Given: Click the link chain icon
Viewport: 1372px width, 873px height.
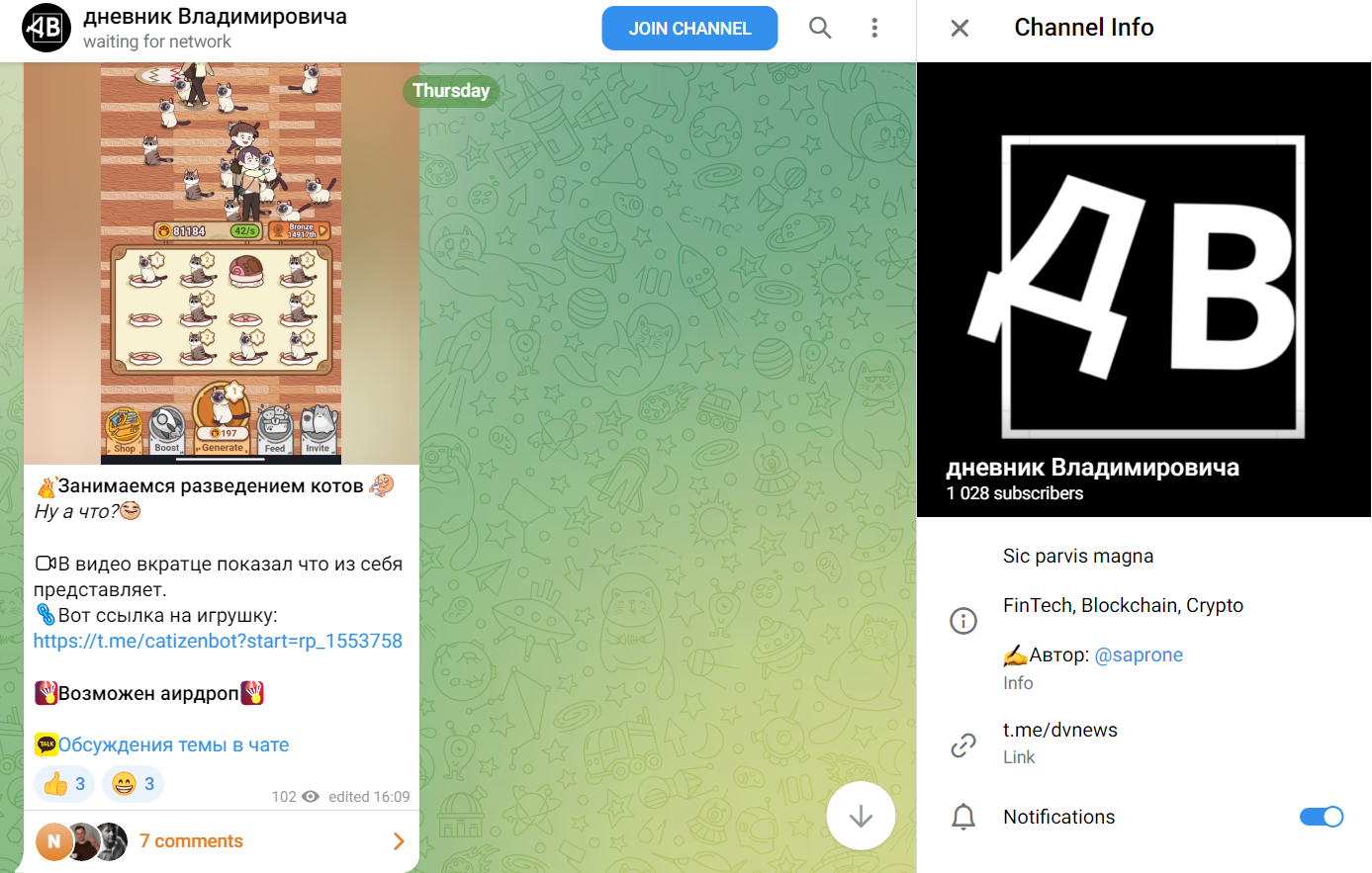Looking at the screenshot, I should (963, 745).
